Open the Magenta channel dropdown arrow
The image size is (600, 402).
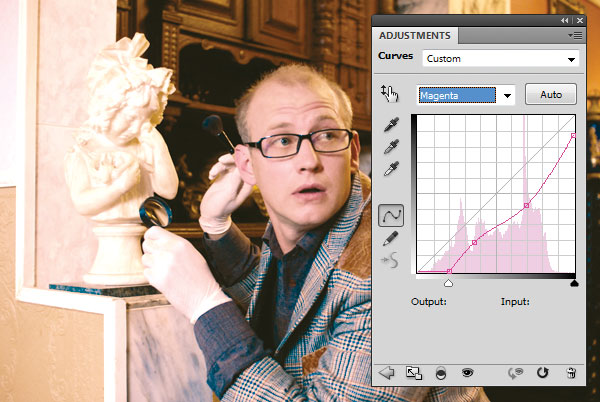[x=507, y=96]
